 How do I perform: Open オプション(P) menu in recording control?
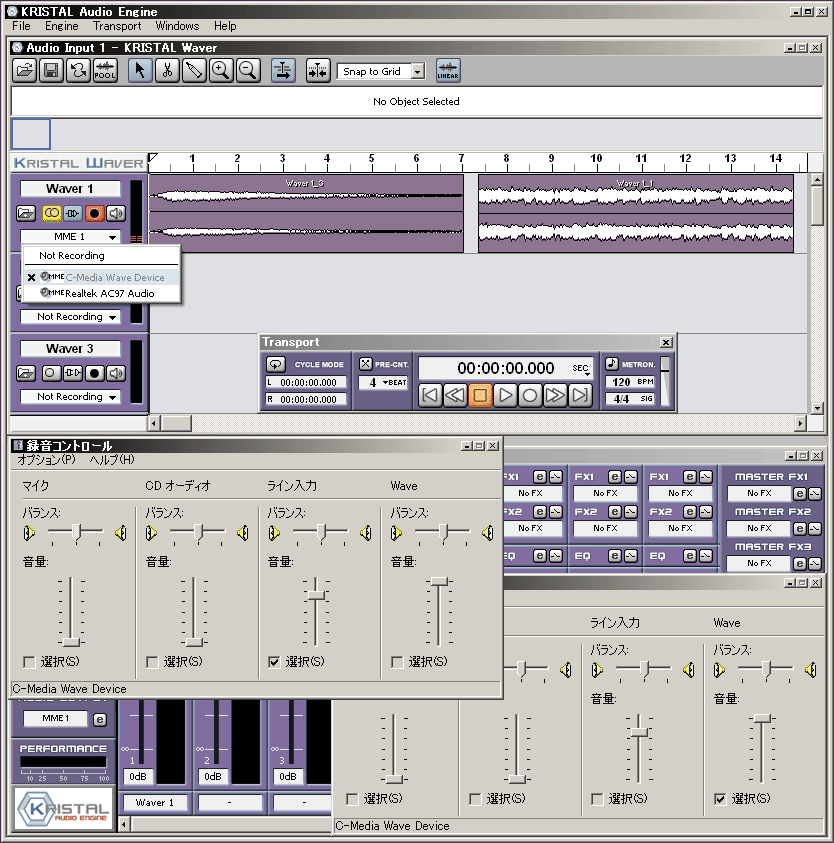tap(46, 460)
